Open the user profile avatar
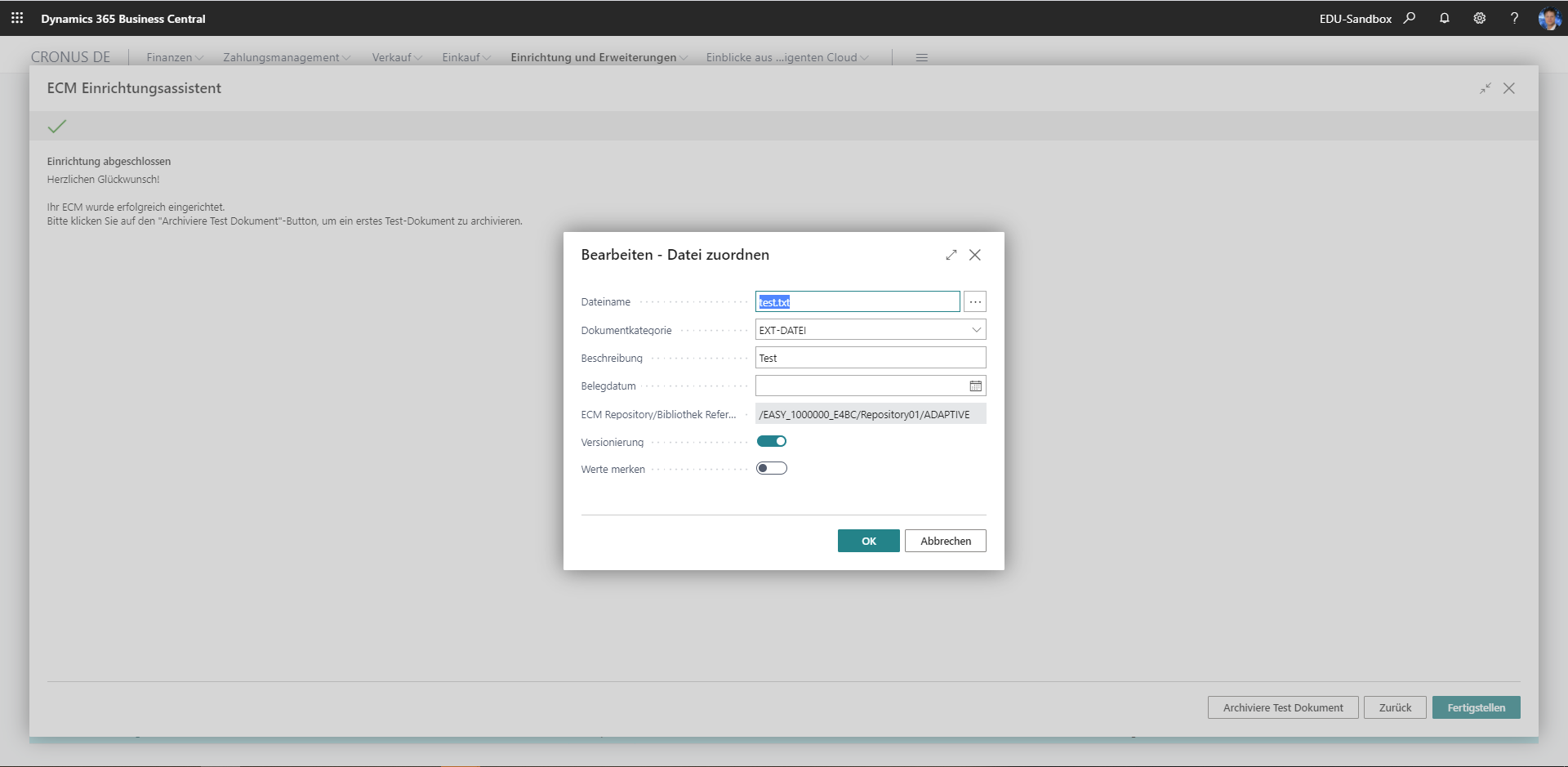The image size is (1568, 767). 1549,18
